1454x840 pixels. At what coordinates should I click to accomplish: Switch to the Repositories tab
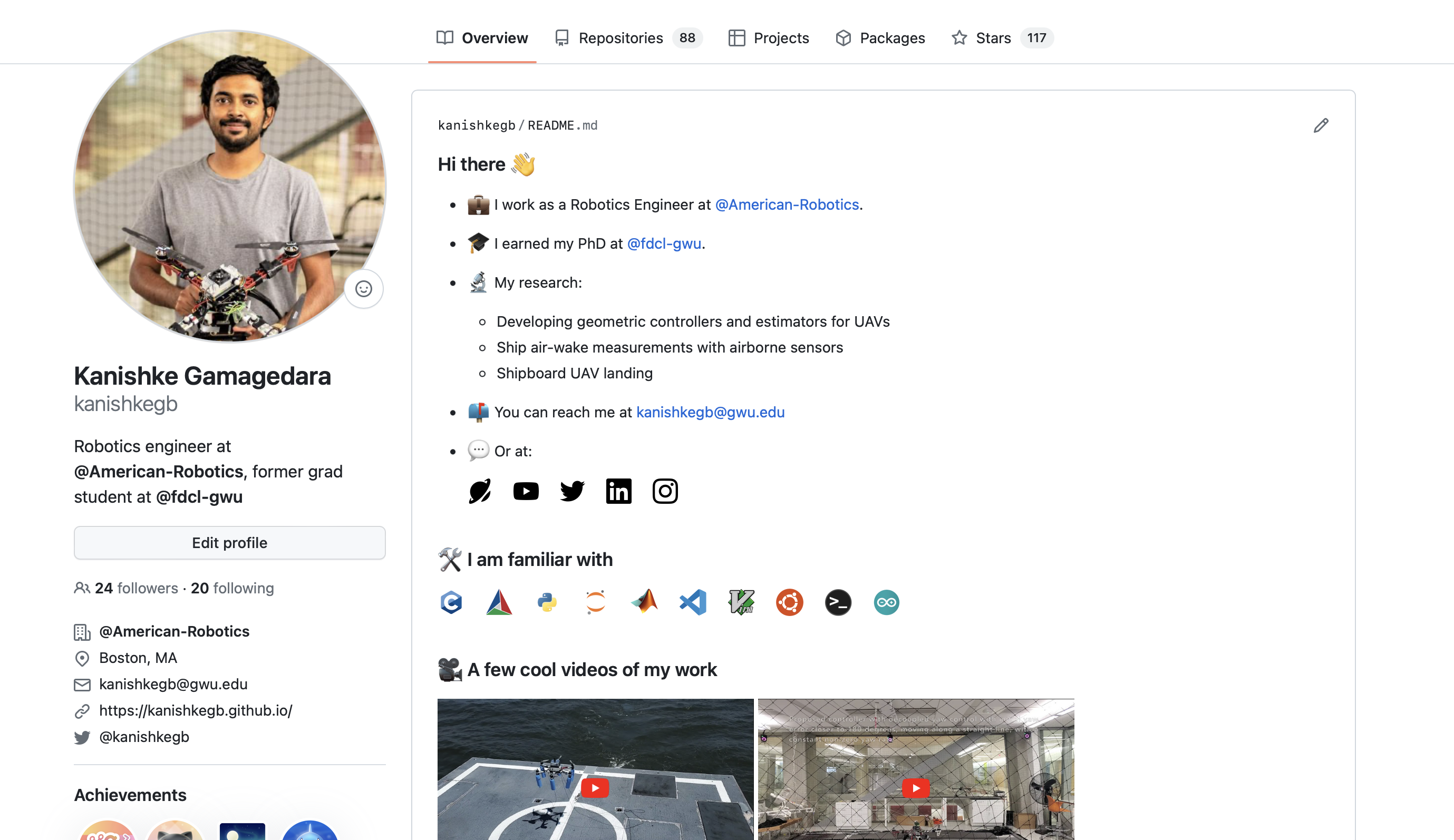(x=628, y=38)
